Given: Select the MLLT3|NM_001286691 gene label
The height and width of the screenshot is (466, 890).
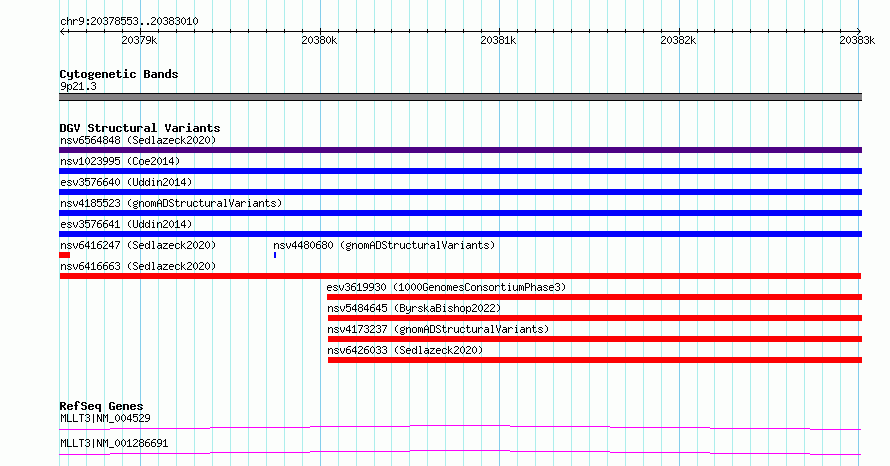Looking at the screenshot, I should (x=114, y=443).
